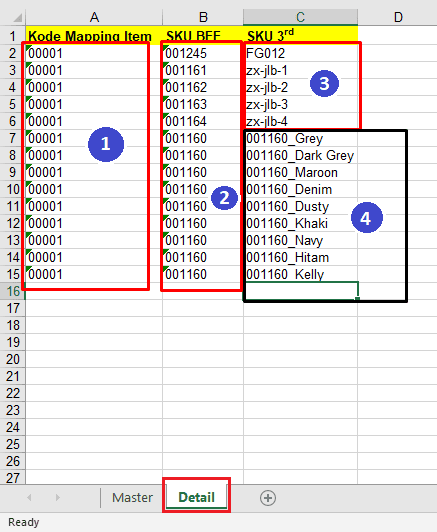Viewport: 437px width, 532px height.
Task: Click the Kode Mapping Item header cell
Action: pyautogui.click(x=94, y=36)
